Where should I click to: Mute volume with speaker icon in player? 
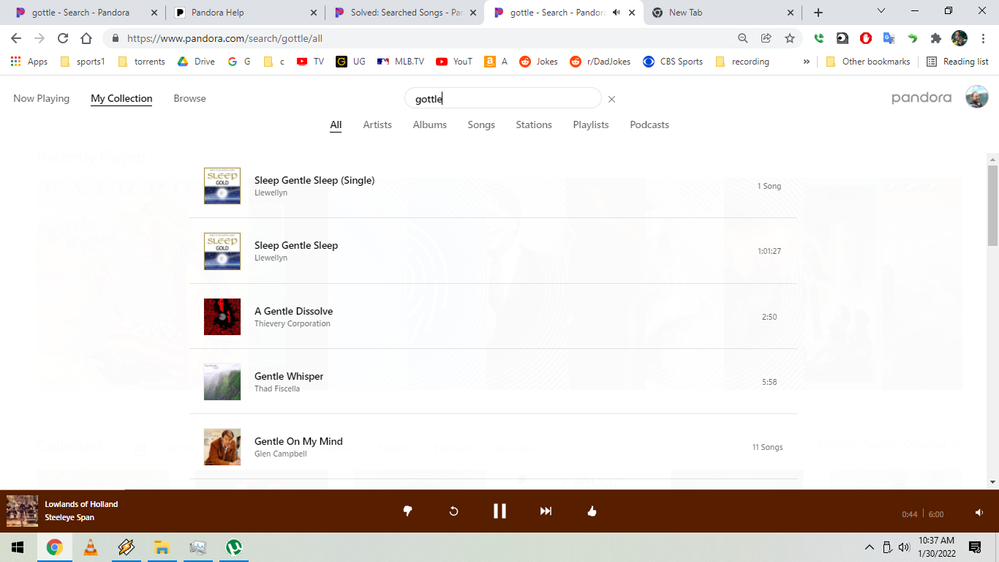click(x=978, y=513)
